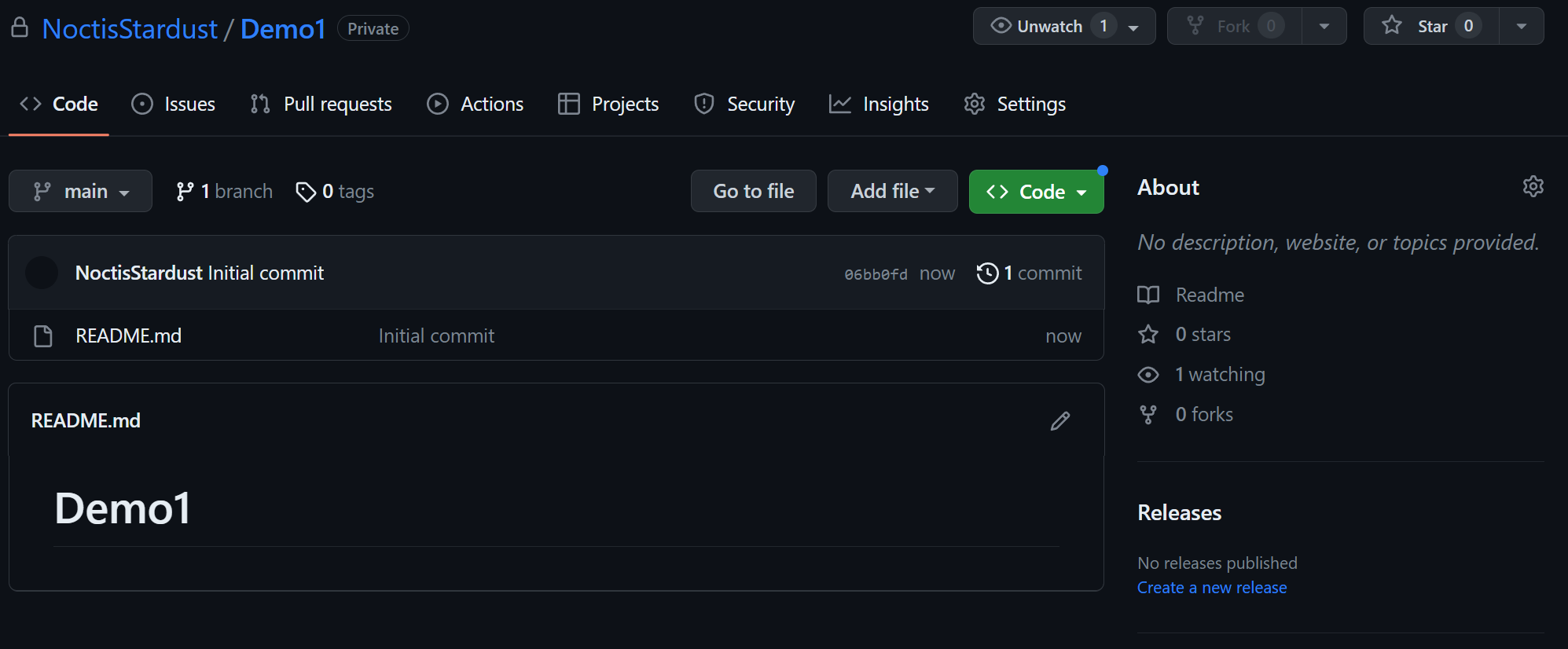Click the Go to file button
The width and height of the screenshot is (1568, 649).
[x=753, y=192]
